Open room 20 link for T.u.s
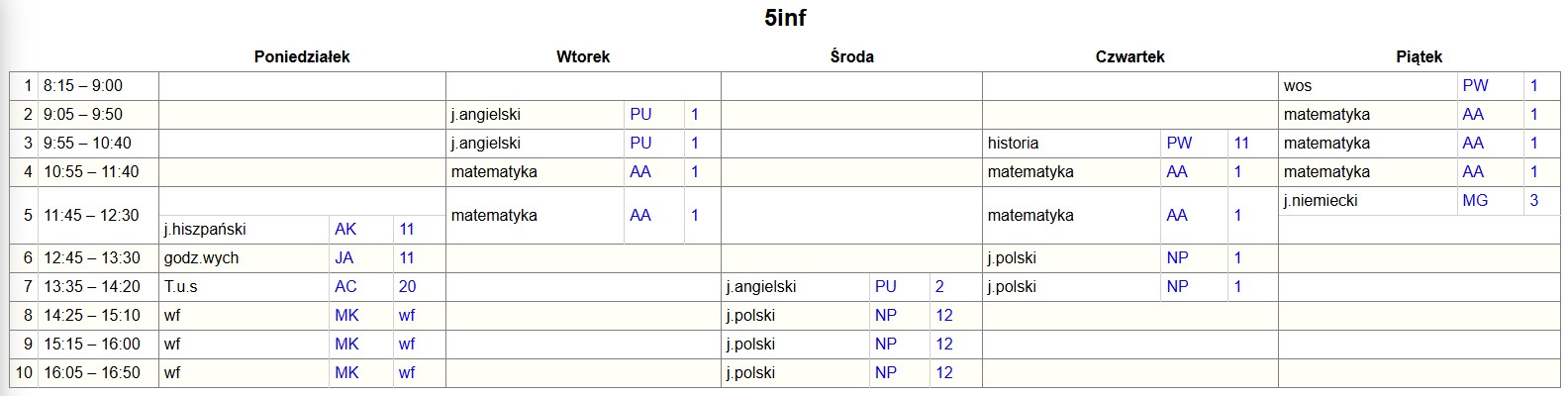The height and width of the screenshot is (396, 1568). (x=407, y=287)
